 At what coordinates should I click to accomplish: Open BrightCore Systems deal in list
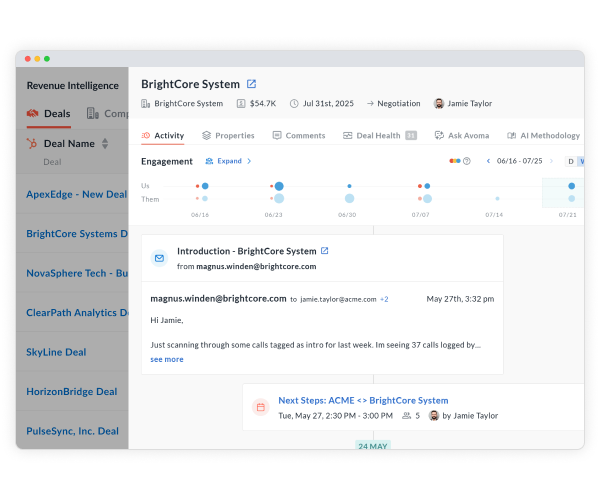pyautogui.click(x=77, y=234)
